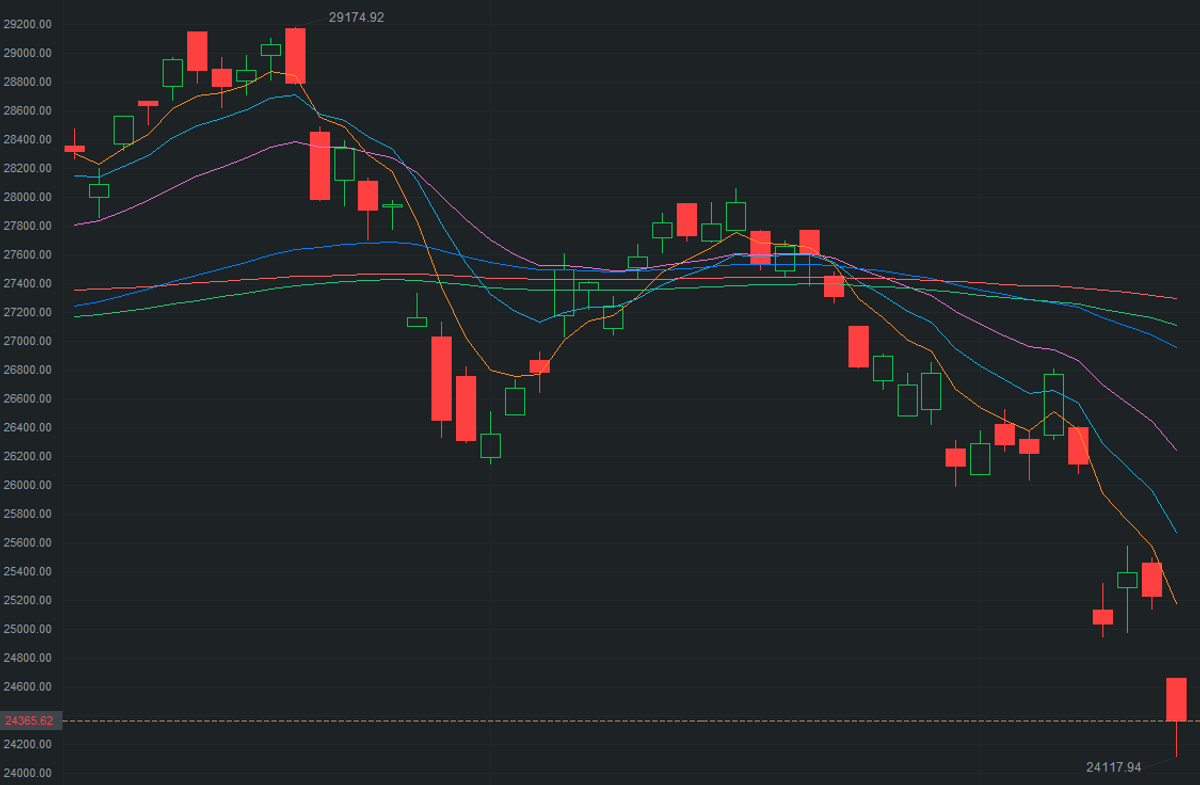Click the 26000.00 axis label
Image resolution: width=1200 pixels, height=785 pixels.
click(28, 485)
